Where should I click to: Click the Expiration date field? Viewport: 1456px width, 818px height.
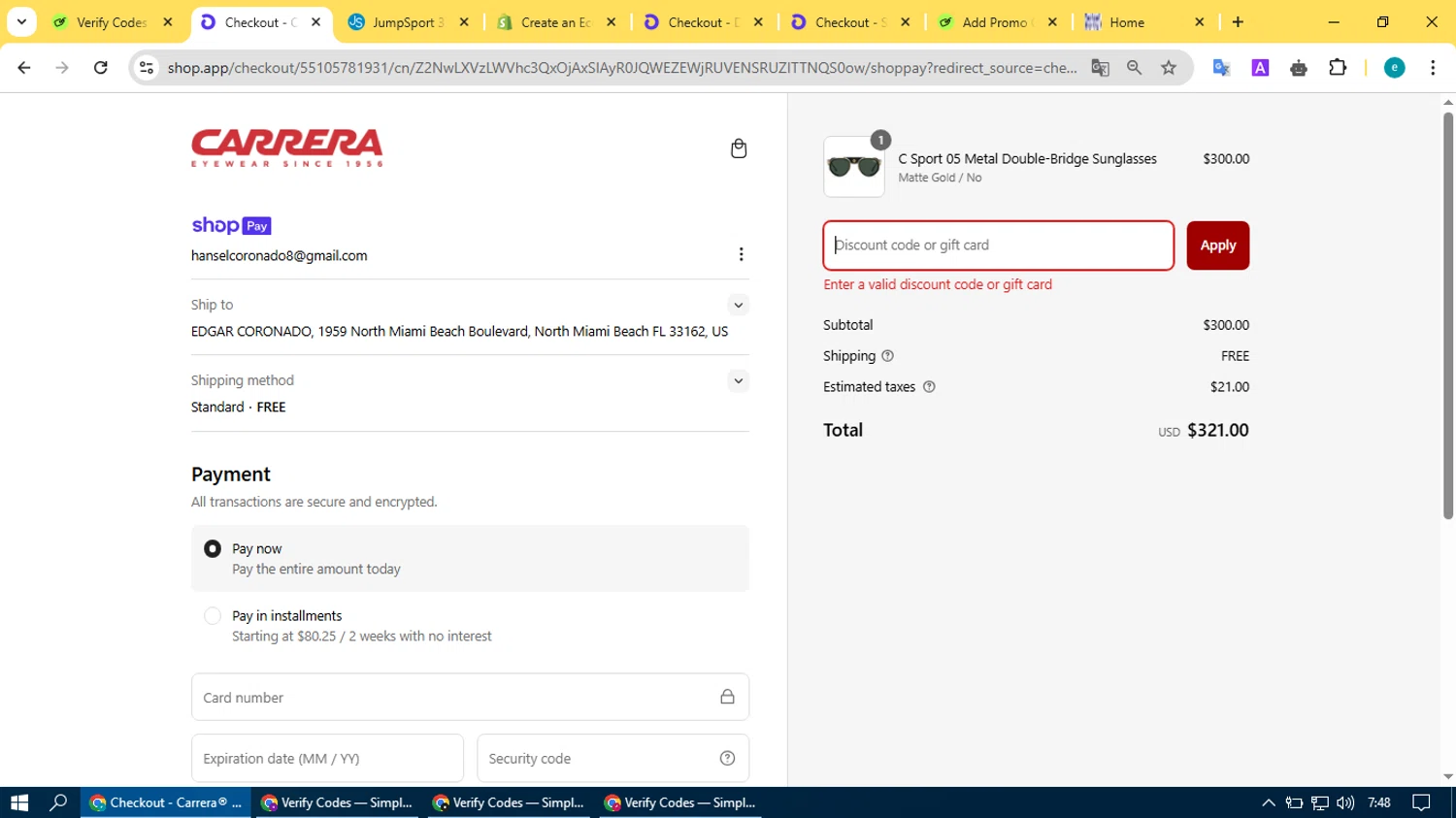point(327,758)
